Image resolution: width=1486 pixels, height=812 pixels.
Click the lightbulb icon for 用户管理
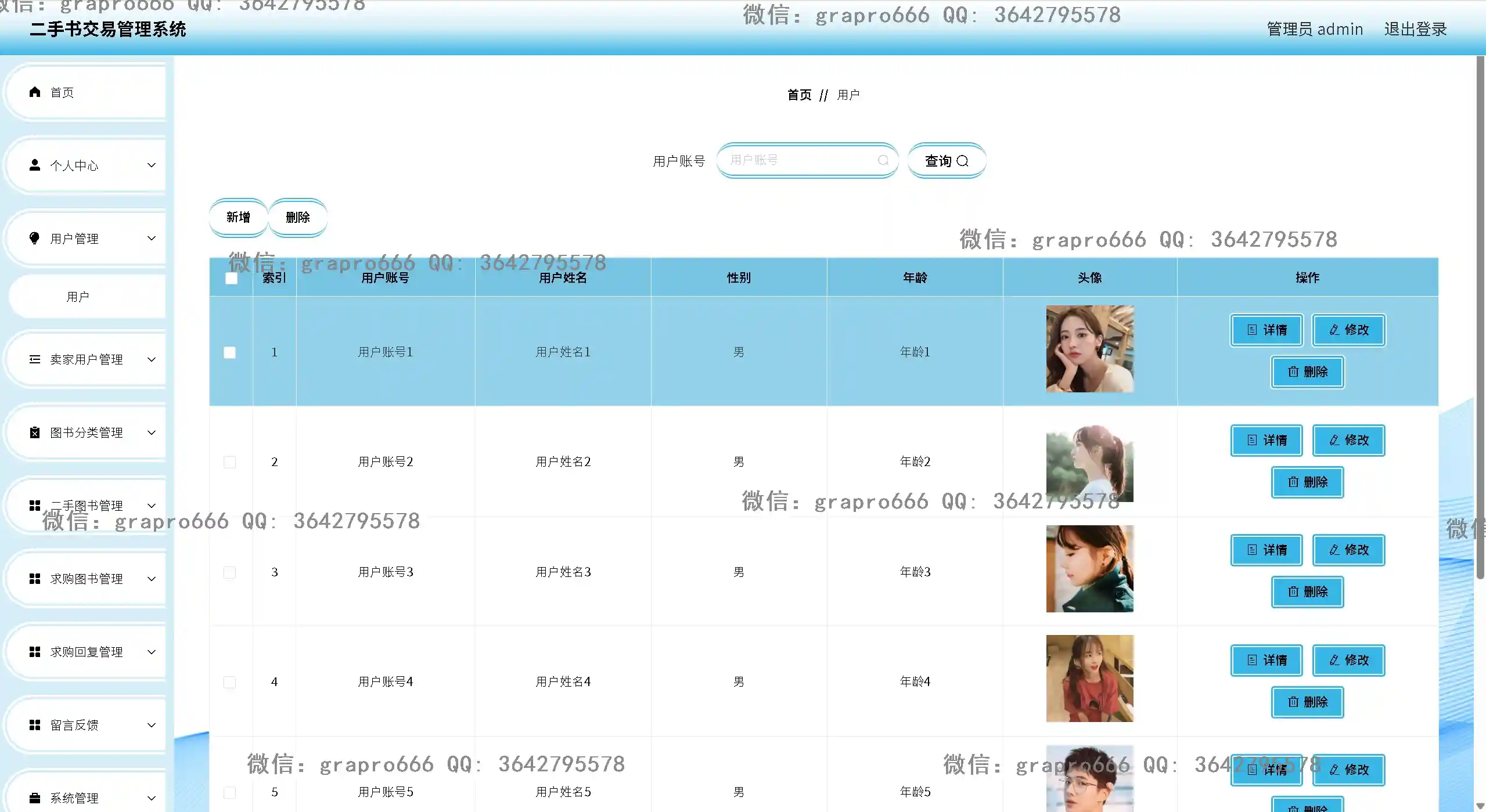pyautogui.click(x=35, y=239)
